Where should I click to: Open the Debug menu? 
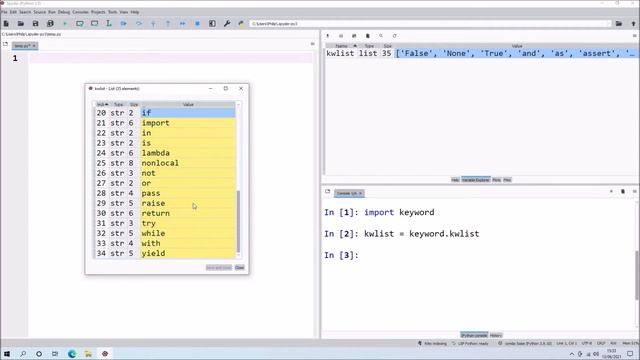[64, 12]
